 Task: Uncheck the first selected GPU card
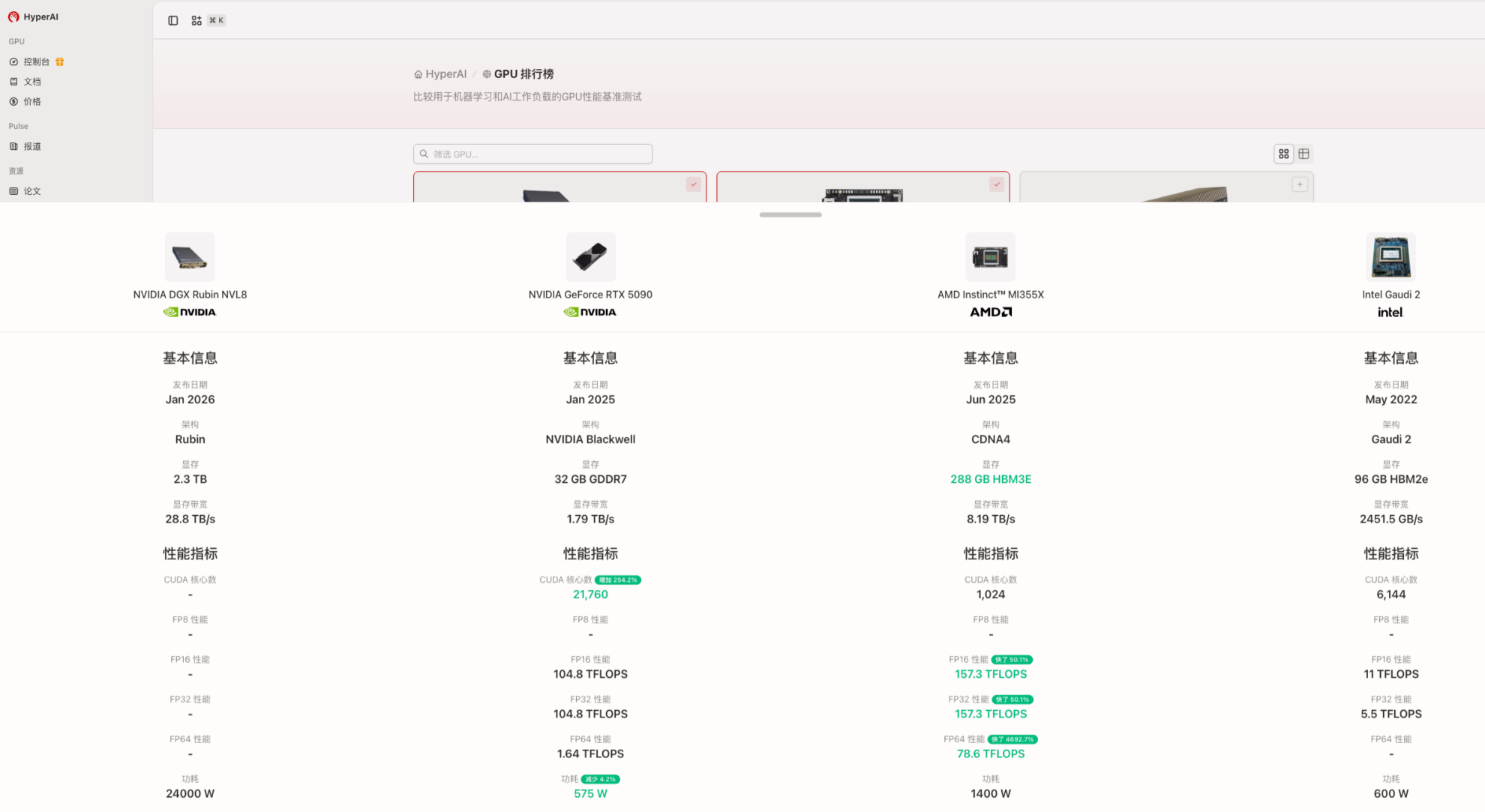(x=693, y=184)
